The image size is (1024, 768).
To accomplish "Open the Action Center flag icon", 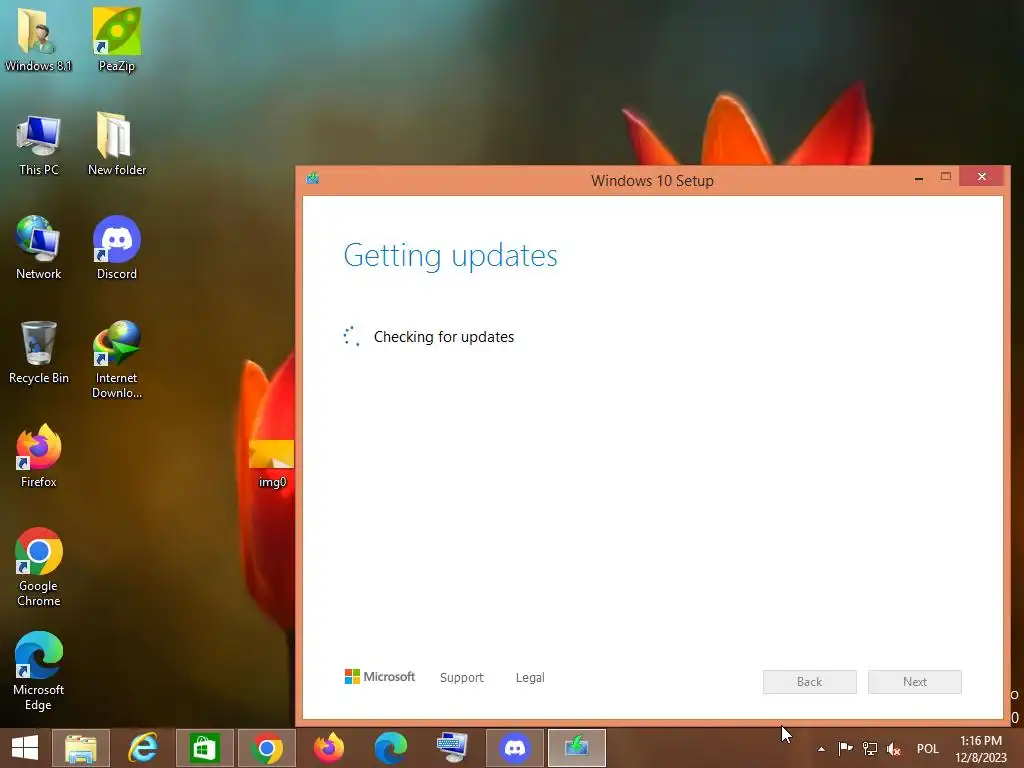I will (845, 748).
